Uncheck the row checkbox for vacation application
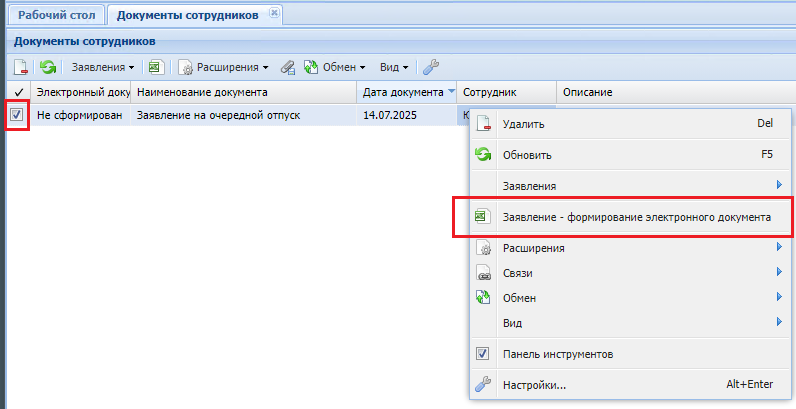This screenshot has width=796, height=409. 17,115
